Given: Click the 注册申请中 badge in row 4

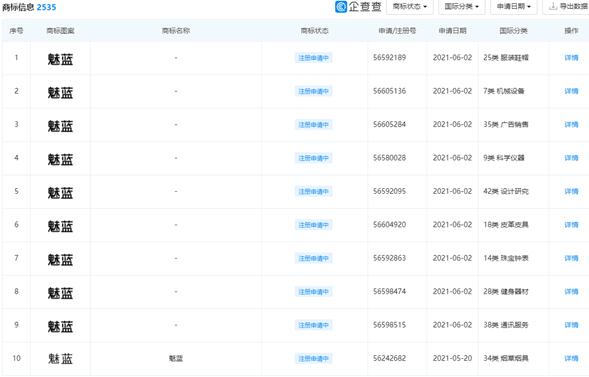Looking at the screenshot, I should (x=313, y=158).
